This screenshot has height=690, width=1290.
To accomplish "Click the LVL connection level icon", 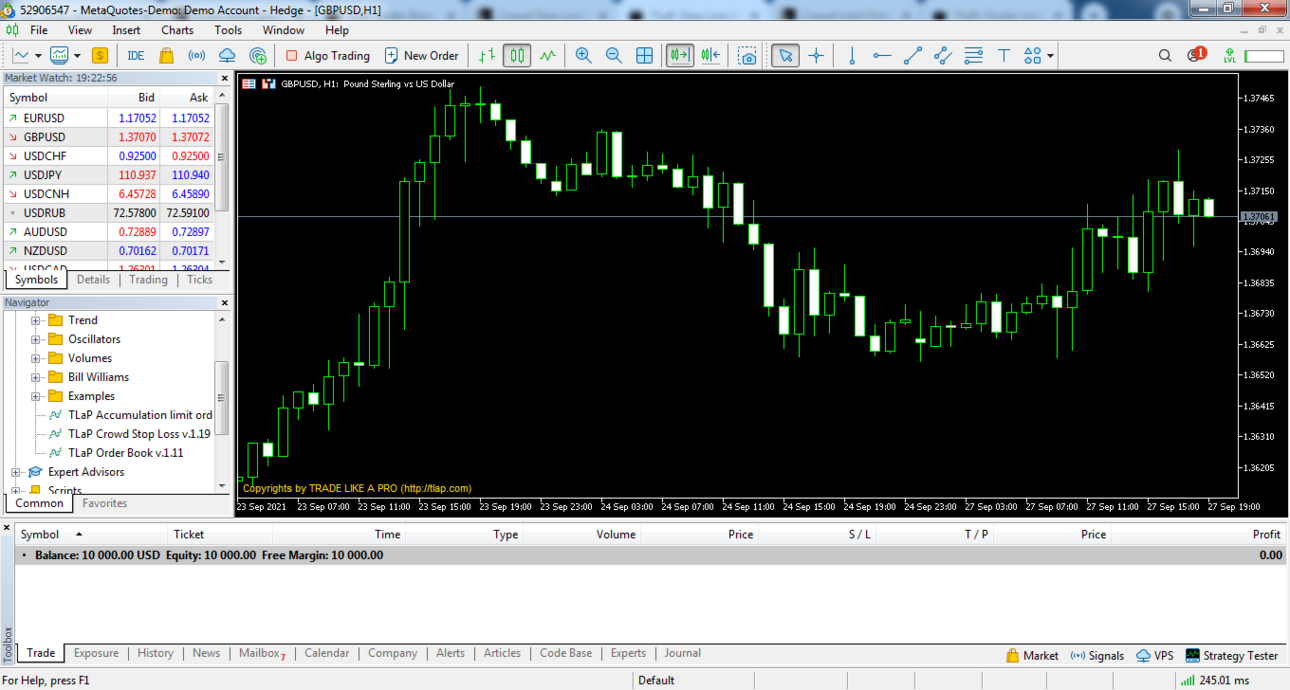I will pyautogui.click(x=1230, y=56).
